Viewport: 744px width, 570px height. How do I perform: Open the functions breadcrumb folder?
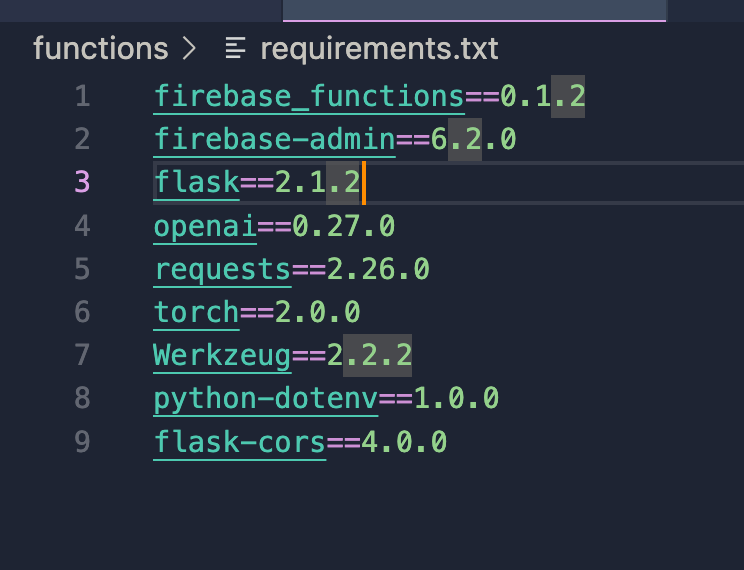coord(101,48)
